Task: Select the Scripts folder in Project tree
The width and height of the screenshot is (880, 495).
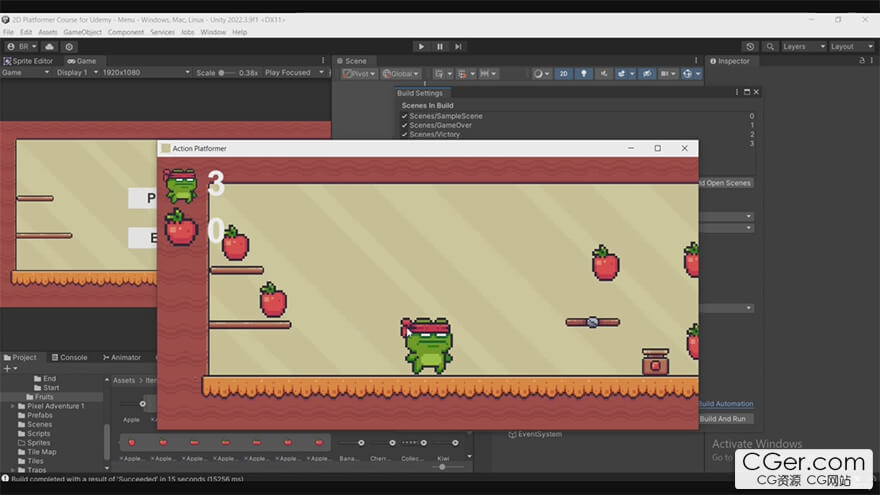Action: point(39,433)
